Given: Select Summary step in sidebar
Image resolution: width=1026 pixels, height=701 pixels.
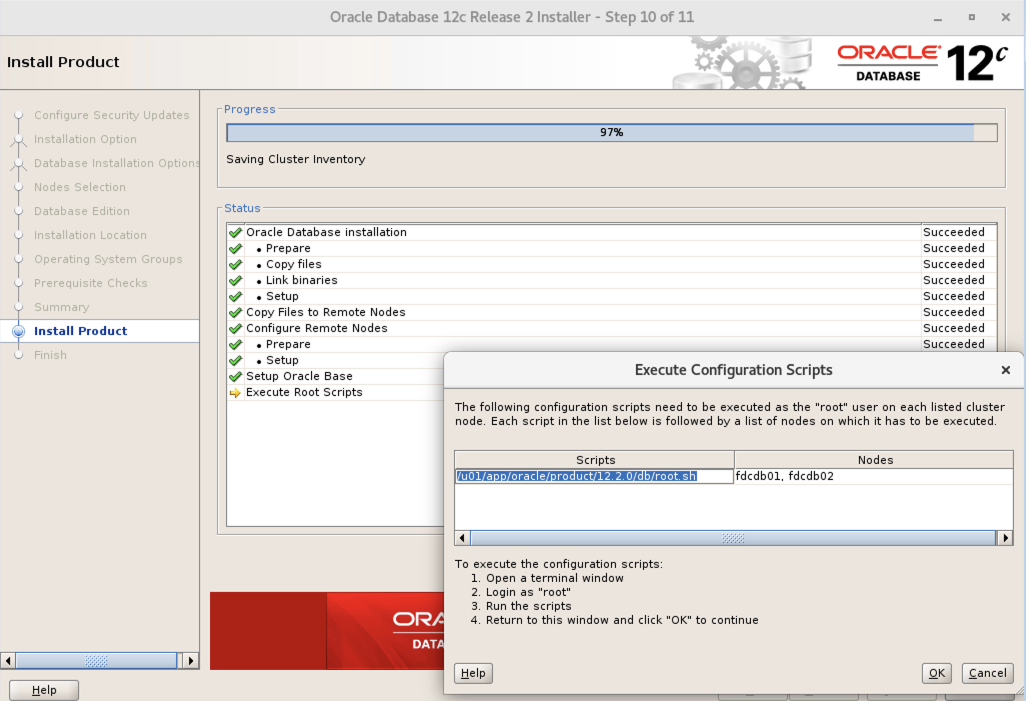Looking at the screenshot, I should tap(62, 307).
